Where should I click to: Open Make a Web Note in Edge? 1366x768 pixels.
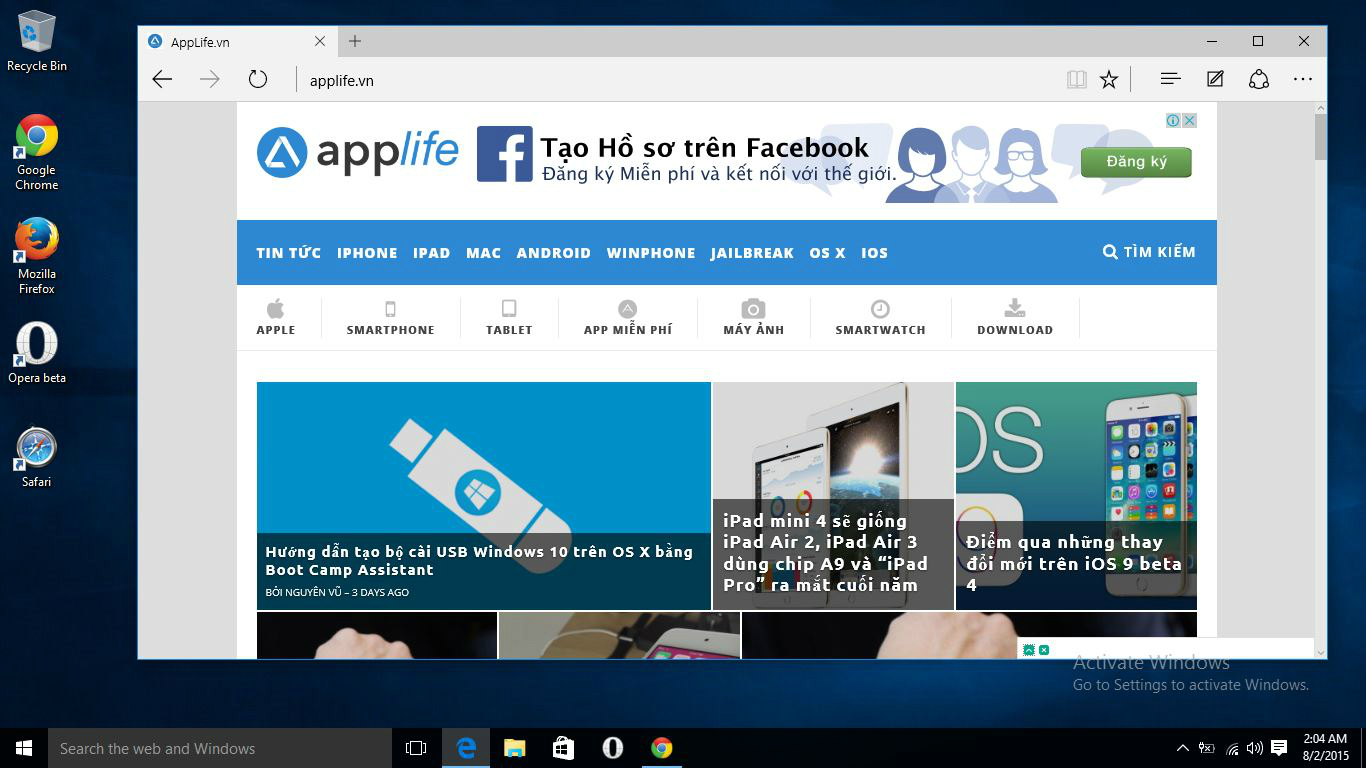coord(1214,79)
